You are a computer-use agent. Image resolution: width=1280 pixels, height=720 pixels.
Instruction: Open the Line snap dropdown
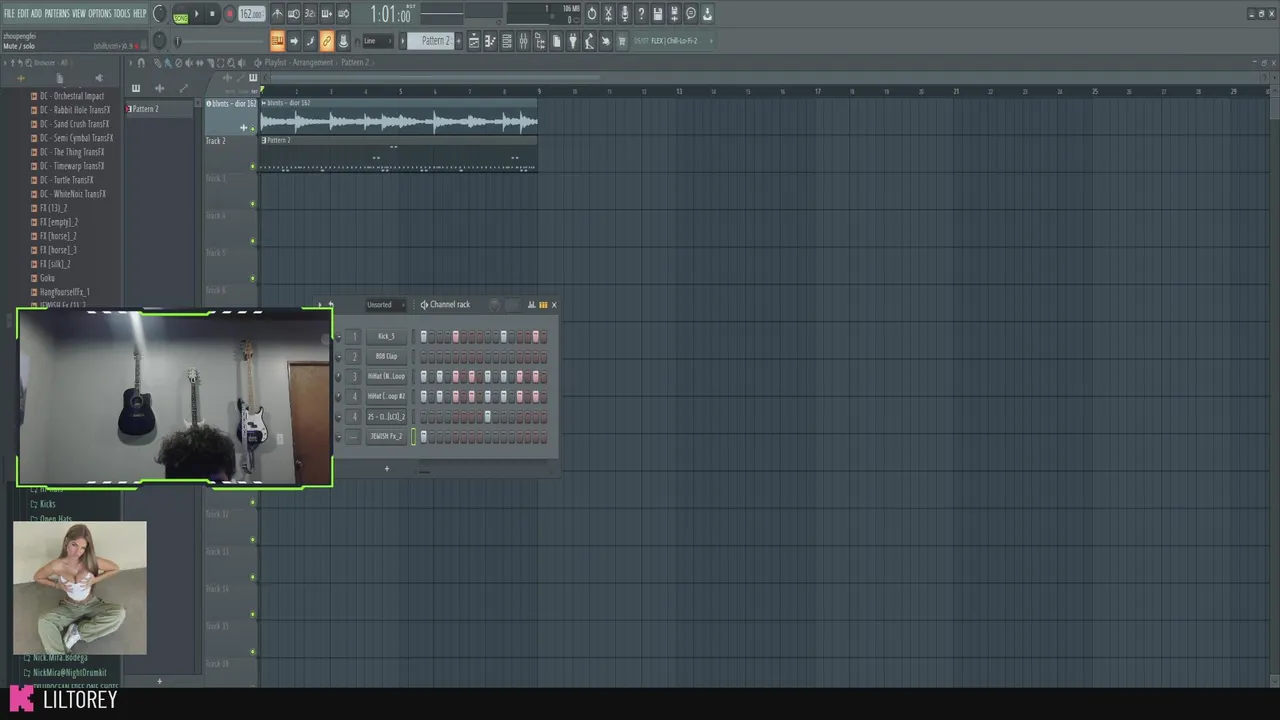pos(378,41)
